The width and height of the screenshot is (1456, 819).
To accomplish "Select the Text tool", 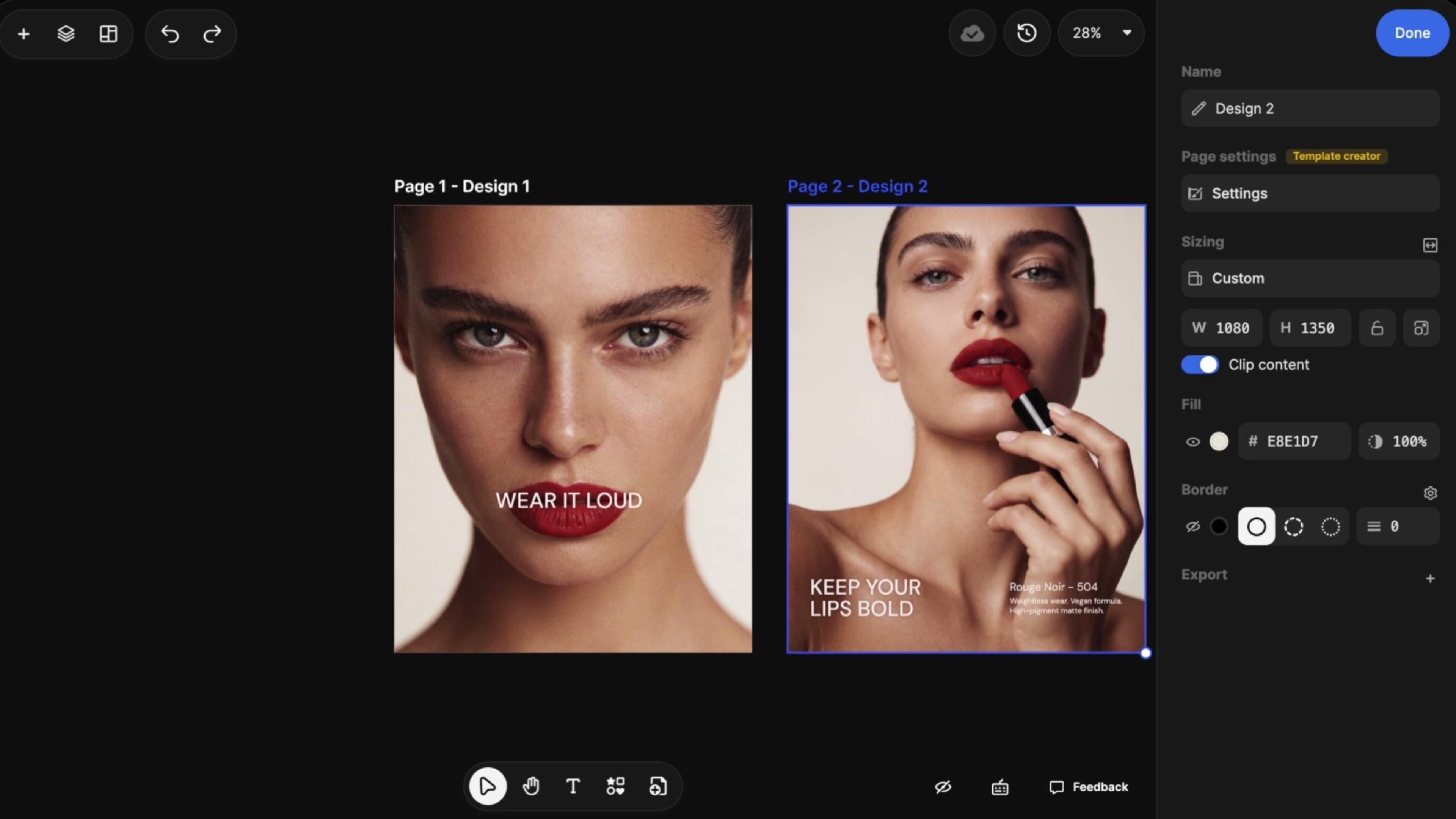I will [x=573, y=786].
